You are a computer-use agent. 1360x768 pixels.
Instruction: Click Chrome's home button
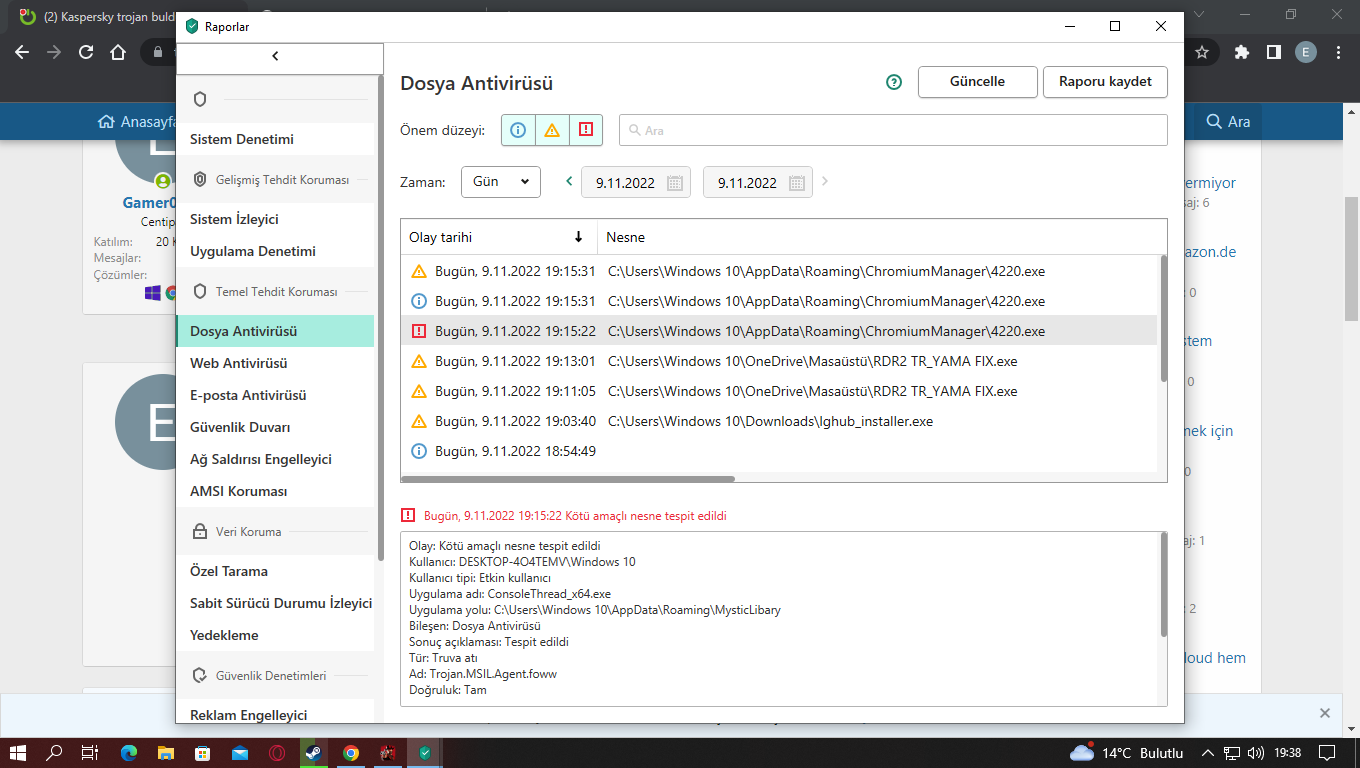click(118, 52)
